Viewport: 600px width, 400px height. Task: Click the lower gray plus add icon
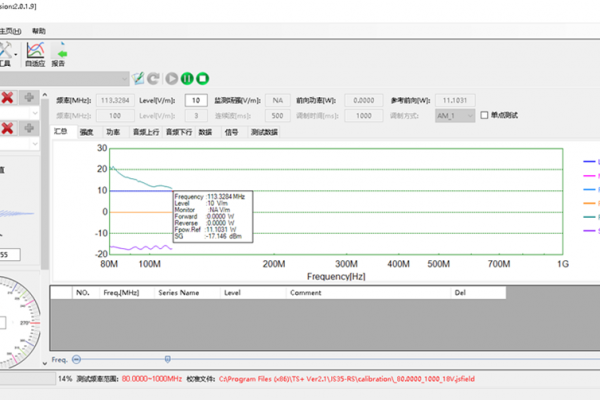32,128
